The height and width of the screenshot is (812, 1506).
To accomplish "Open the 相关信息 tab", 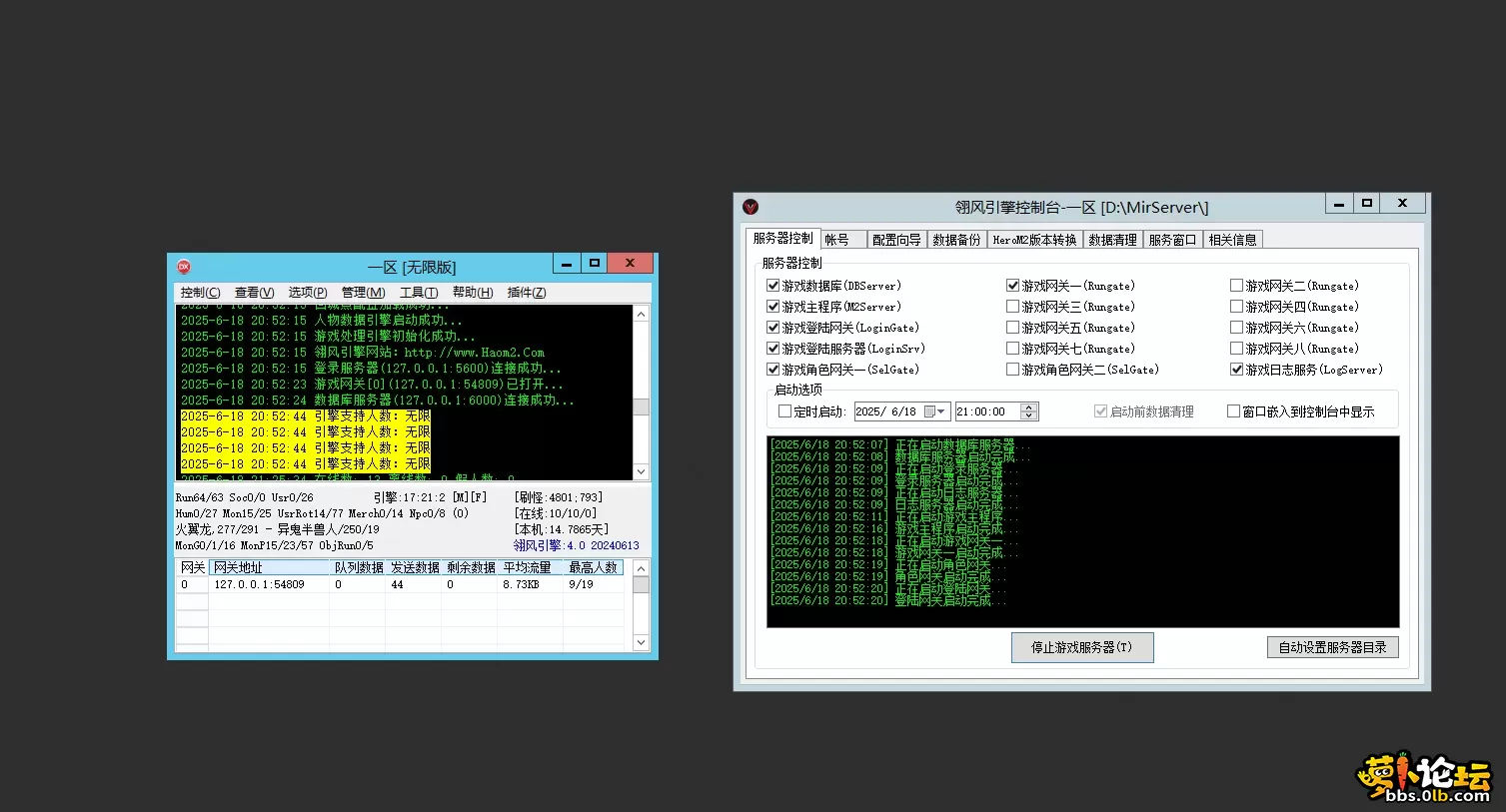I will click(1232, 240).
